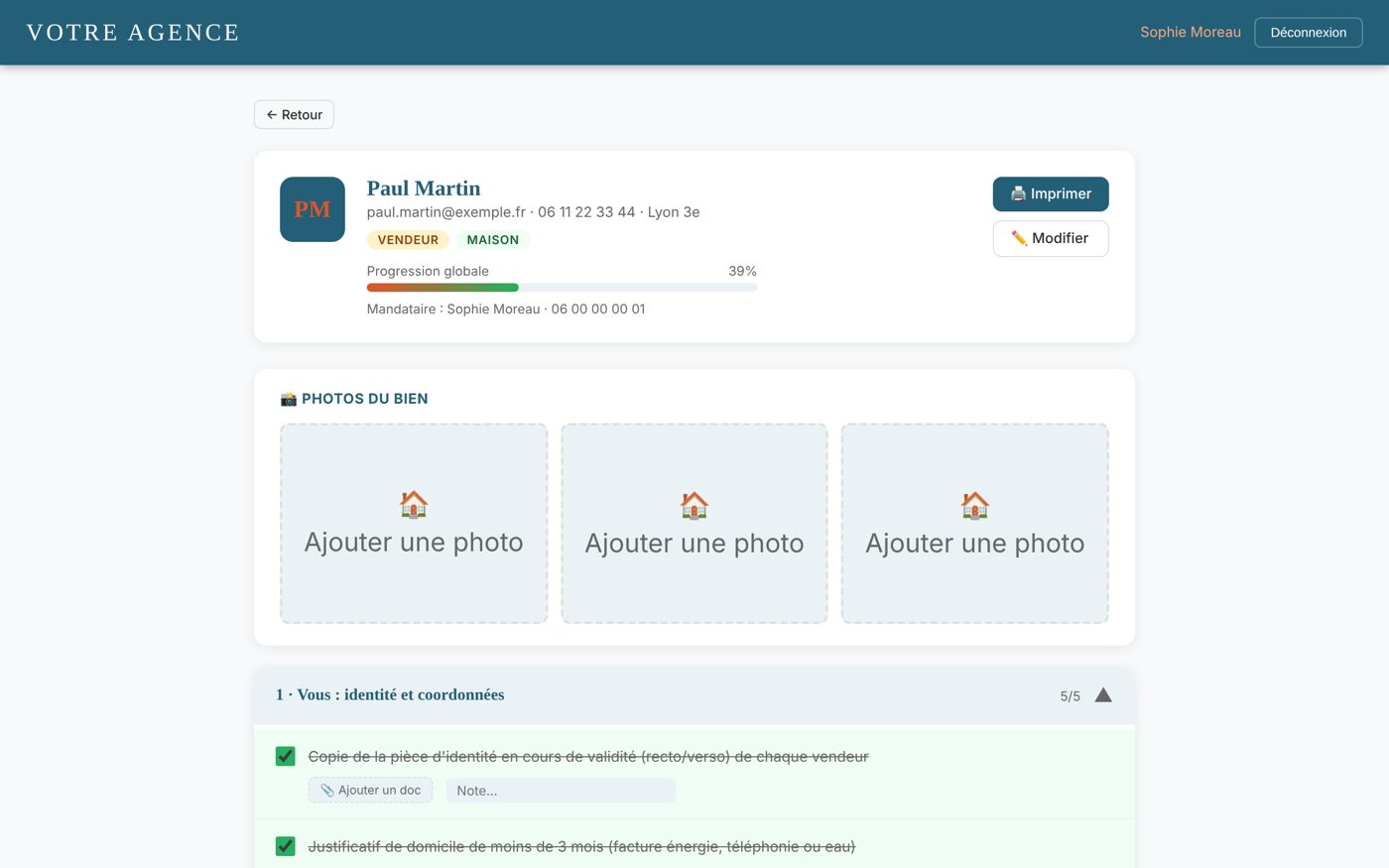Uncheck the justificatif de domicile checkbox
The width and height of the screenshot is (1389, 868).
[x=286, y=846]
